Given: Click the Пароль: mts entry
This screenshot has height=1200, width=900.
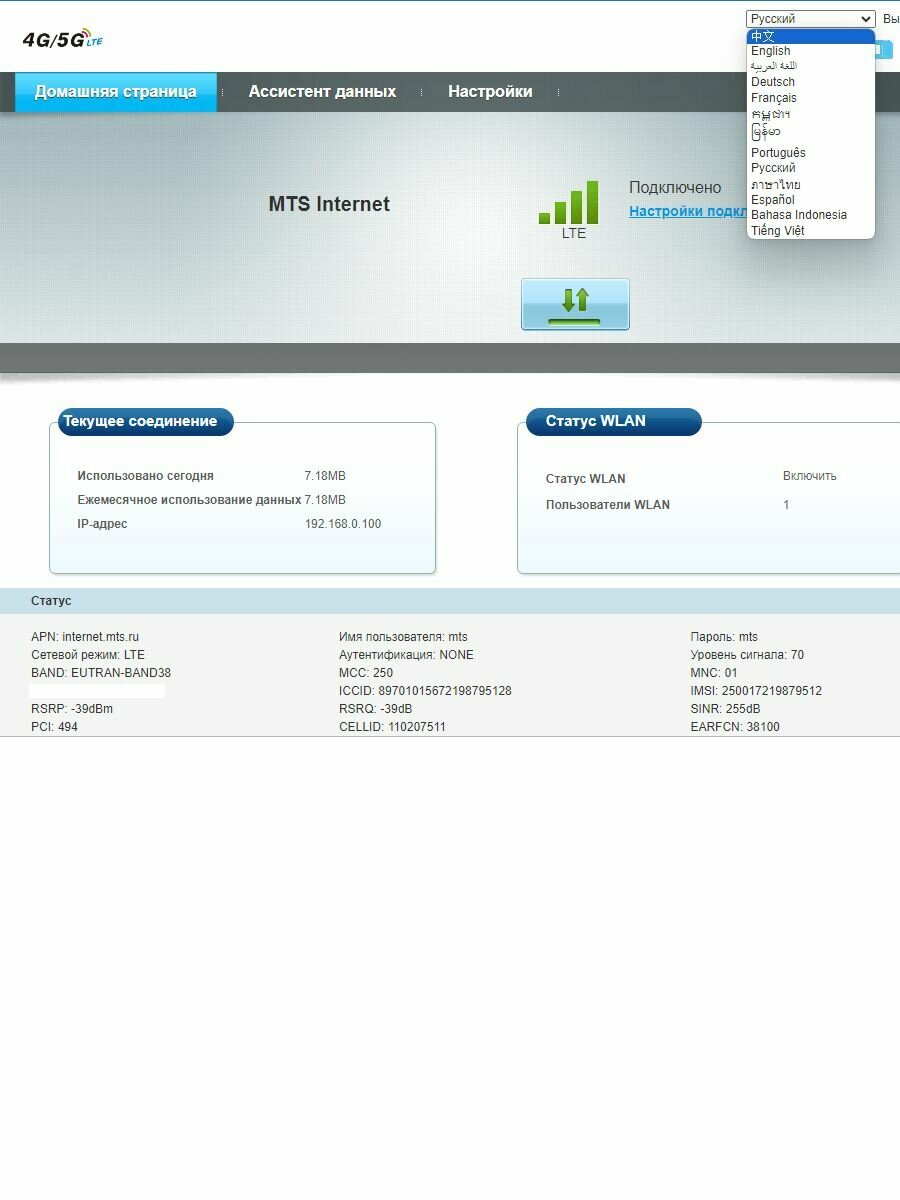Looking at the screenshot, I should (724, 637).
